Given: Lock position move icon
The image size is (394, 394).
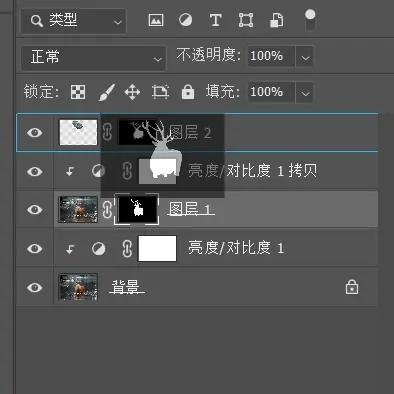Looking at the screenshot, I should click(x=132, y=92).
